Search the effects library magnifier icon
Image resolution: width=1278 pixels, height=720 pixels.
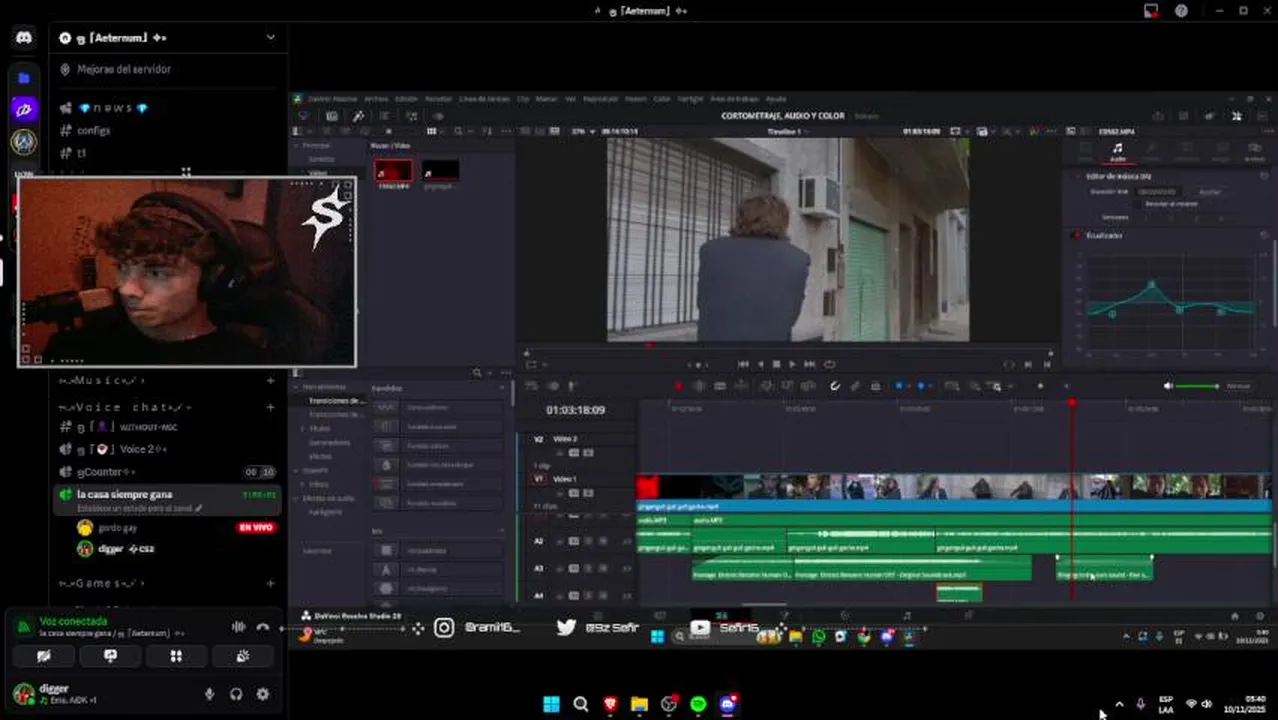(x=477, y=373)
